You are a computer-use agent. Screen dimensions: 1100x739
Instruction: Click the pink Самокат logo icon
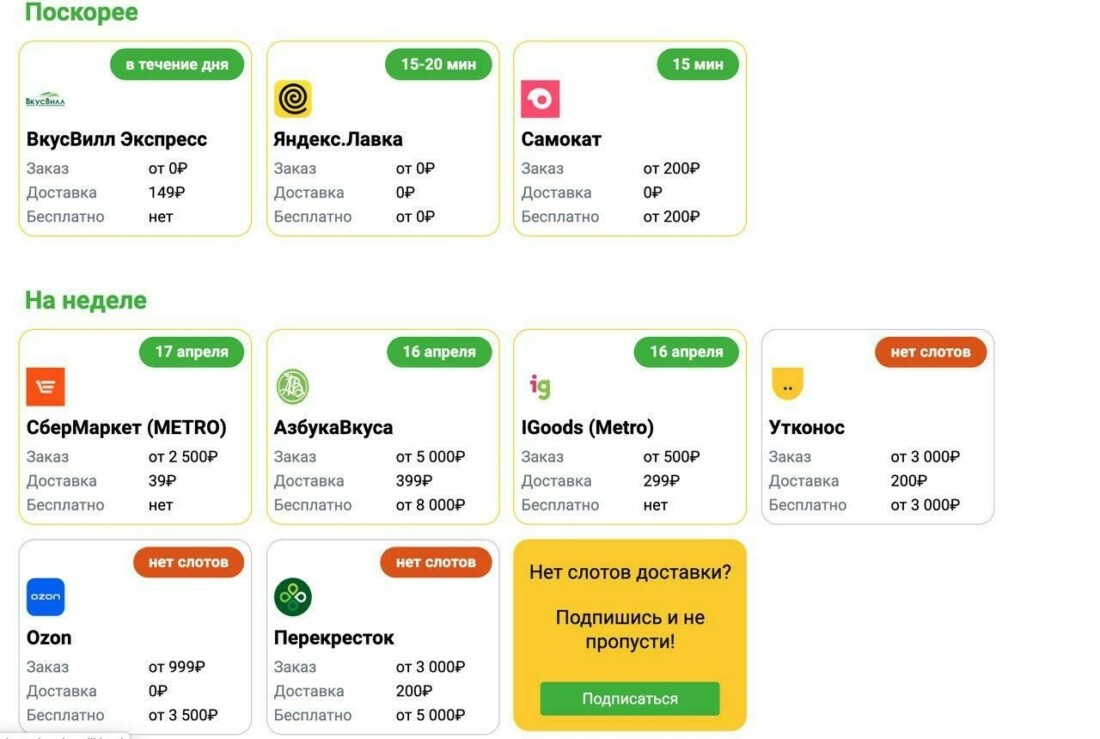(x=540, y=99)
